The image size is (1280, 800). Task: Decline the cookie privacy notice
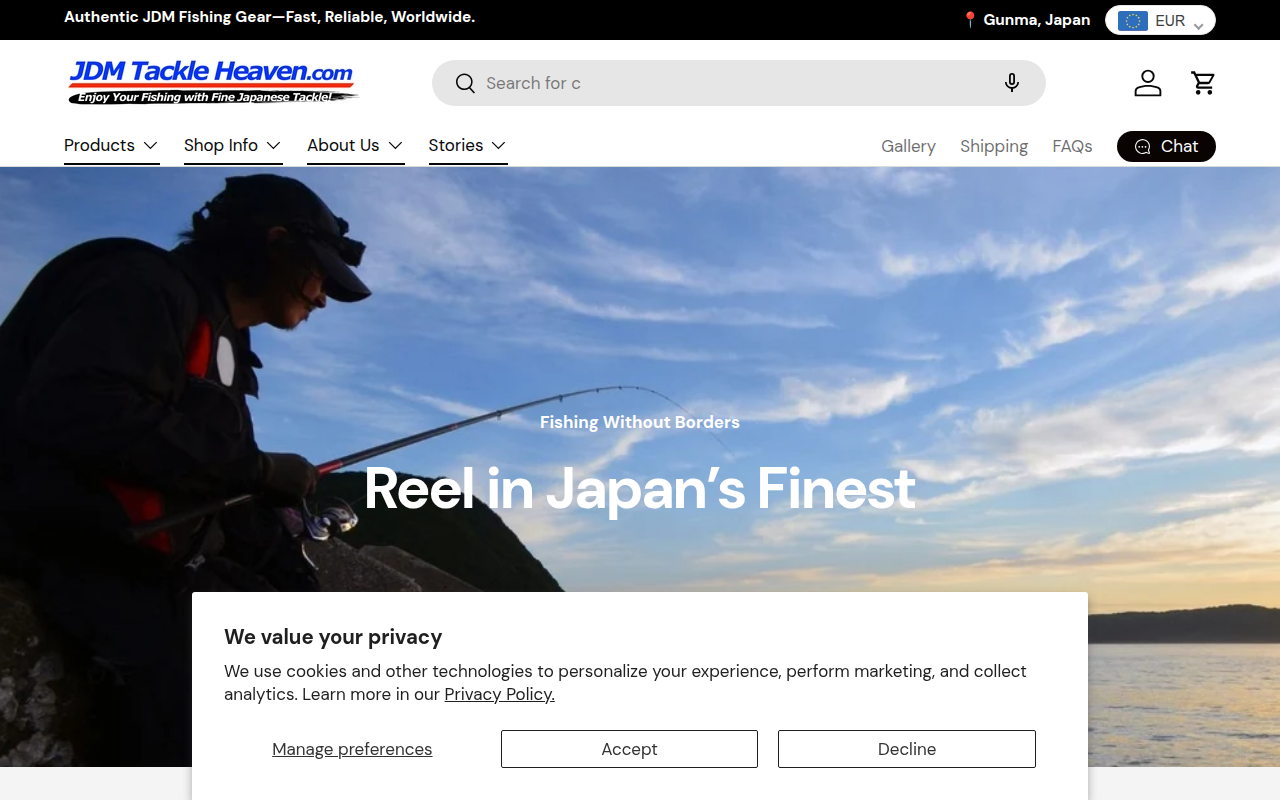[907, 749]
